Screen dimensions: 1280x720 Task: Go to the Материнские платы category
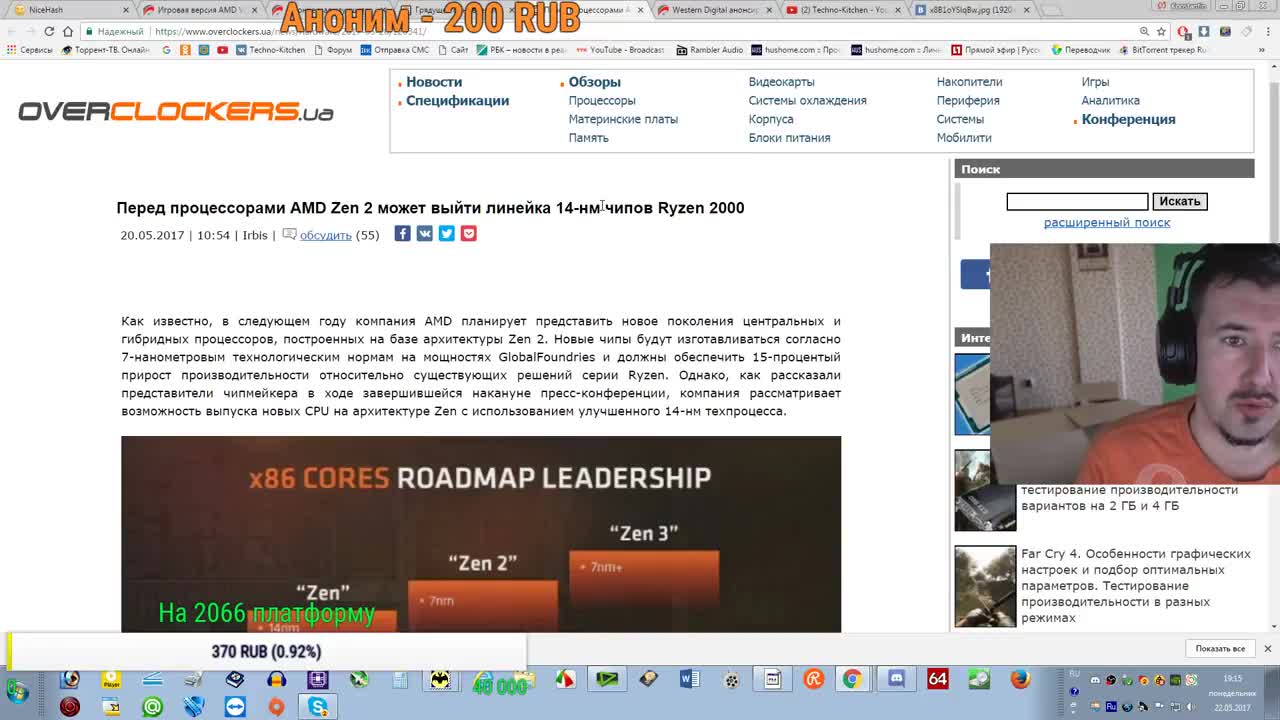623,119
